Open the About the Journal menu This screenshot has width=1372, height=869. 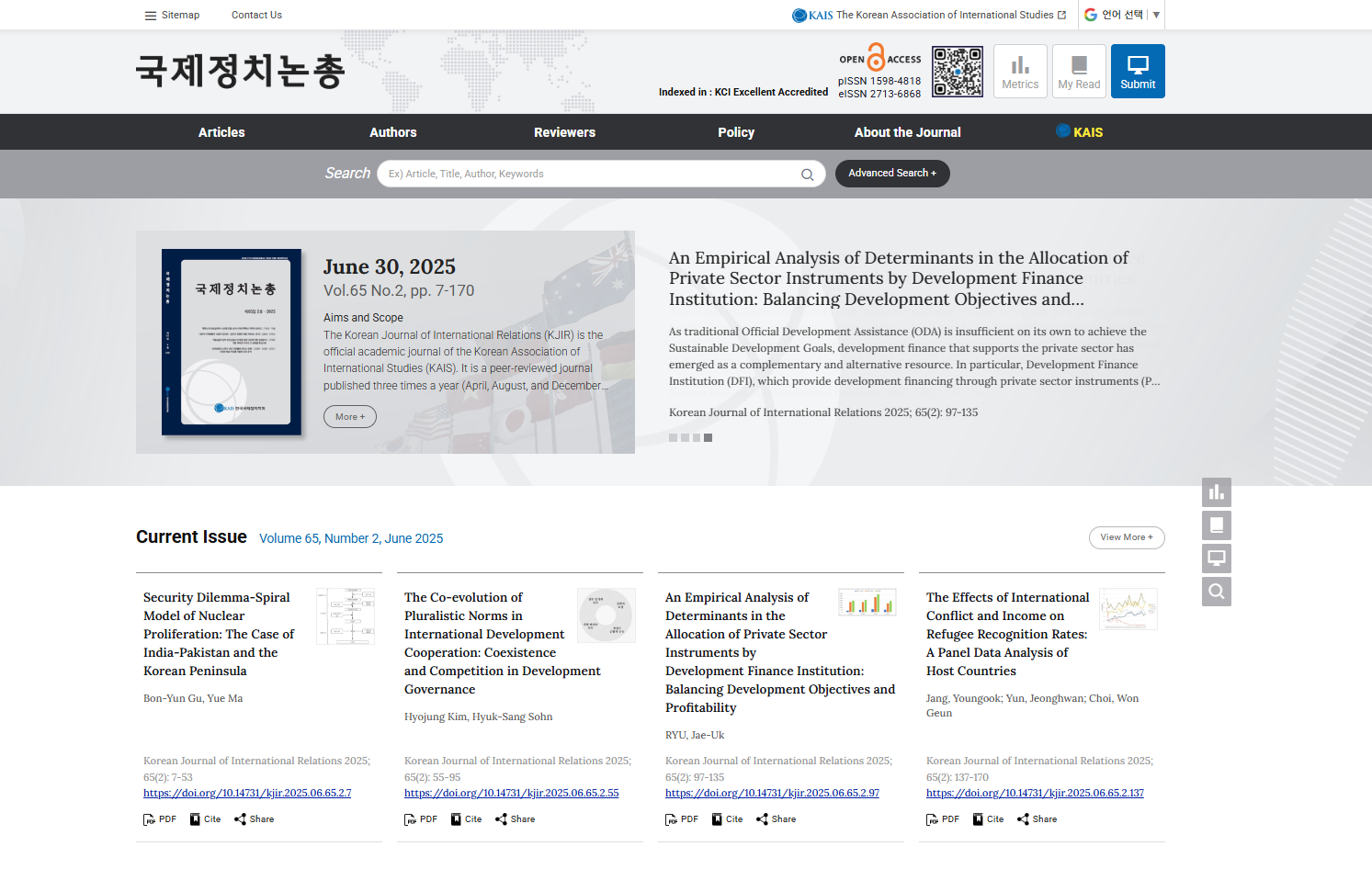pos(907,132)
